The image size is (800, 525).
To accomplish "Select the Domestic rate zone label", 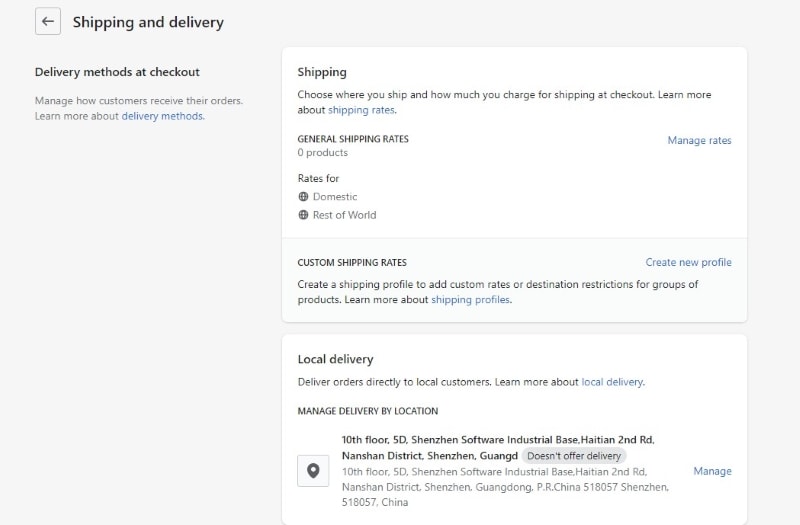I will (x=335, y=197).
